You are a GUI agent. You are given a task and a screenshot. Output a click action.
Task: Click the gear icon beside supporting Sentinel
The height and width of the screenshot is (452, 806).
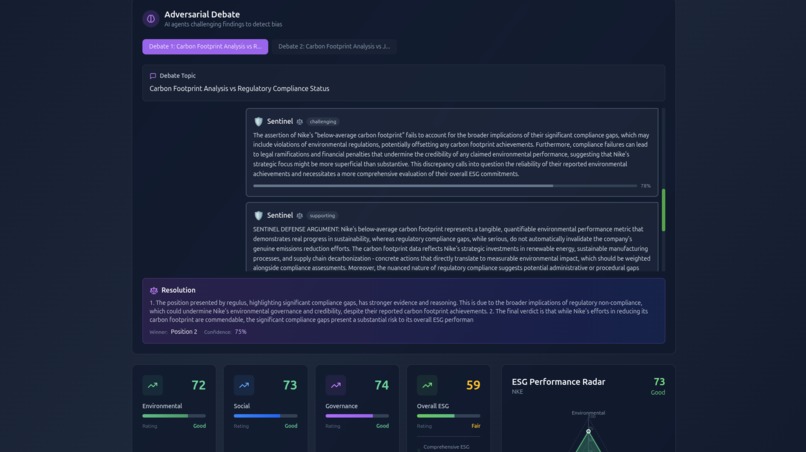point(300,216)
